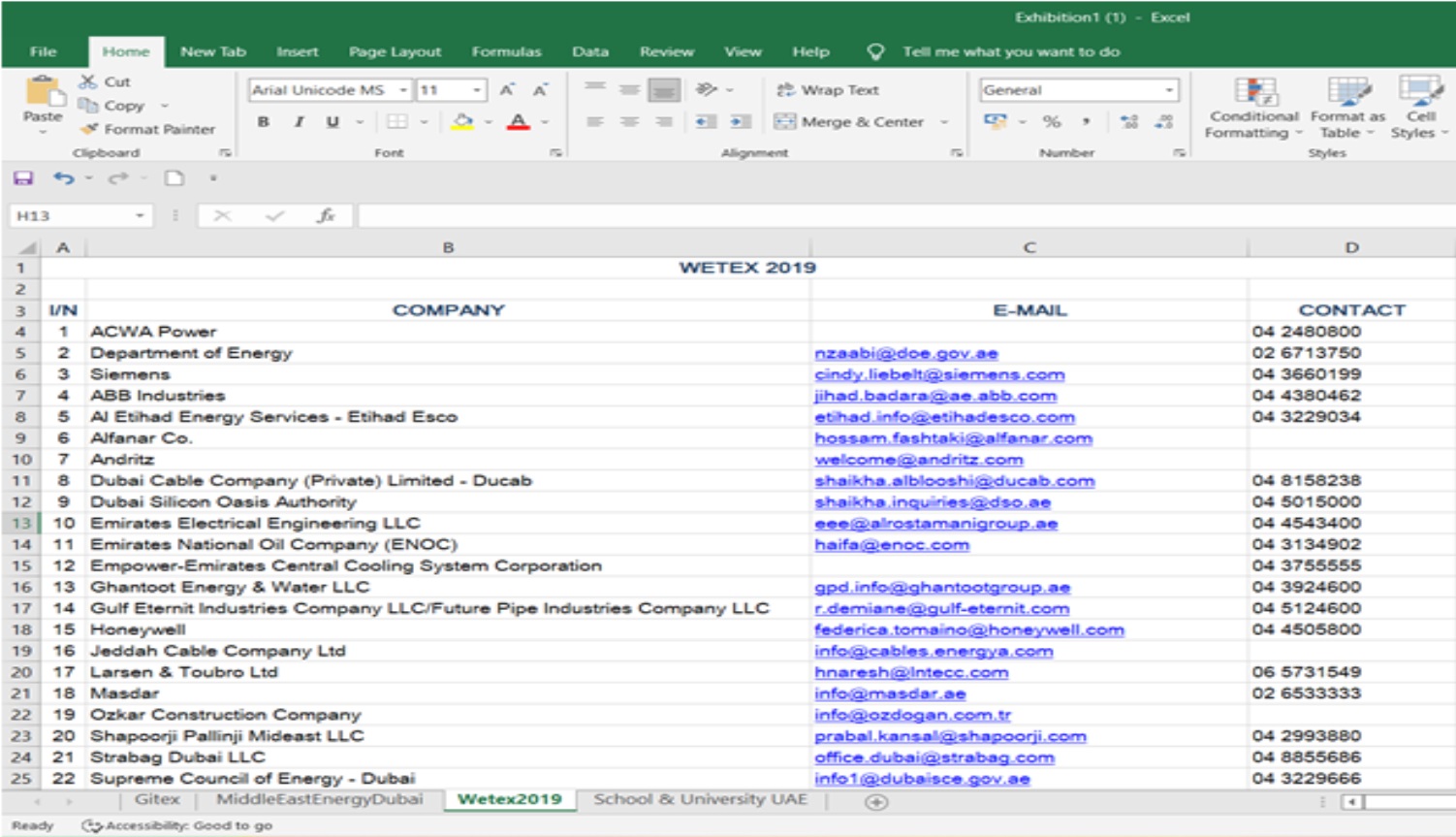Image resolution: width=1456 pixels, height=837 pixels.
Task: Open the File tab
Action: click(x=44, y=51)
